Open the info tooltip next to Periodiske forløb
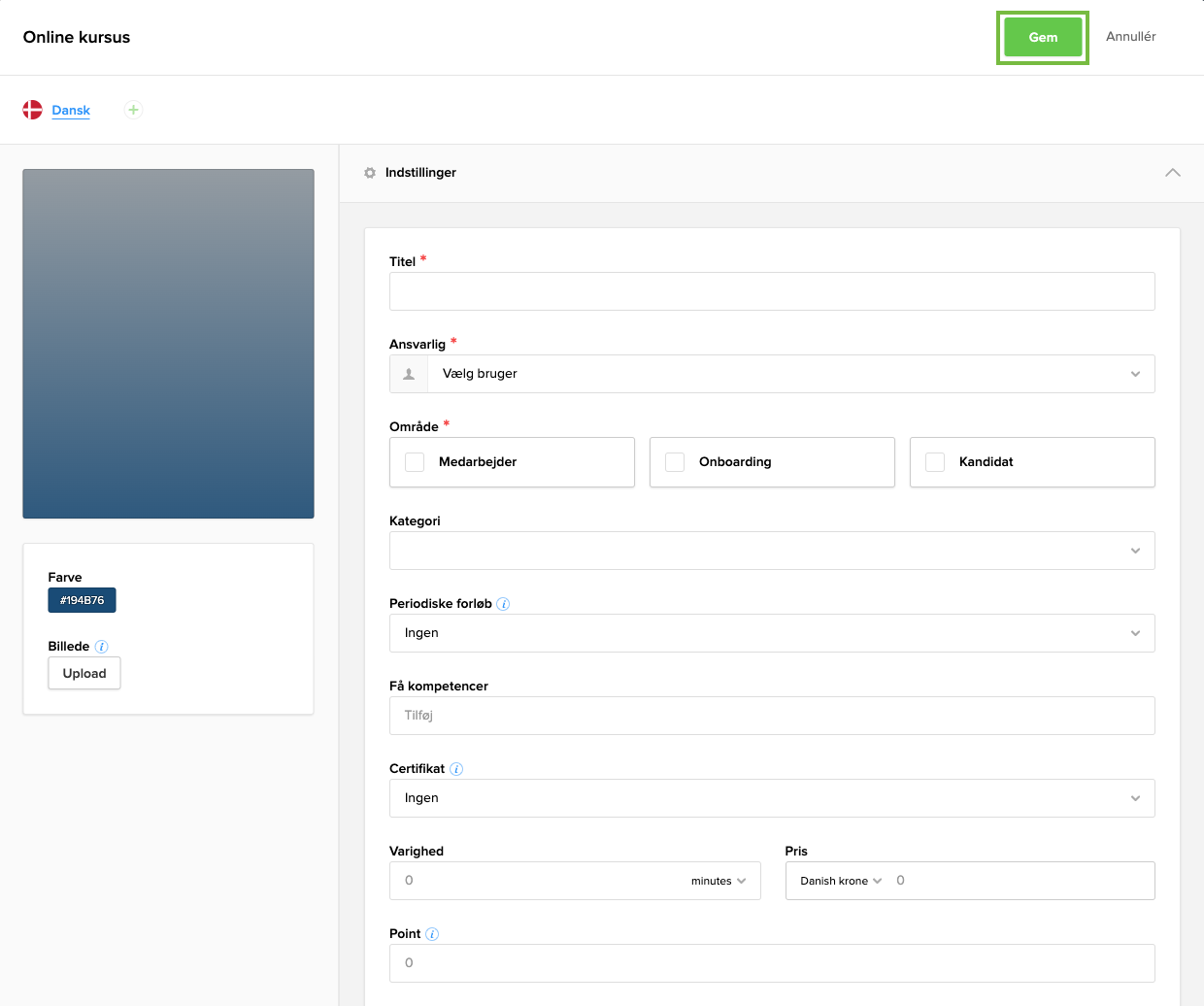 coord(503,603)
